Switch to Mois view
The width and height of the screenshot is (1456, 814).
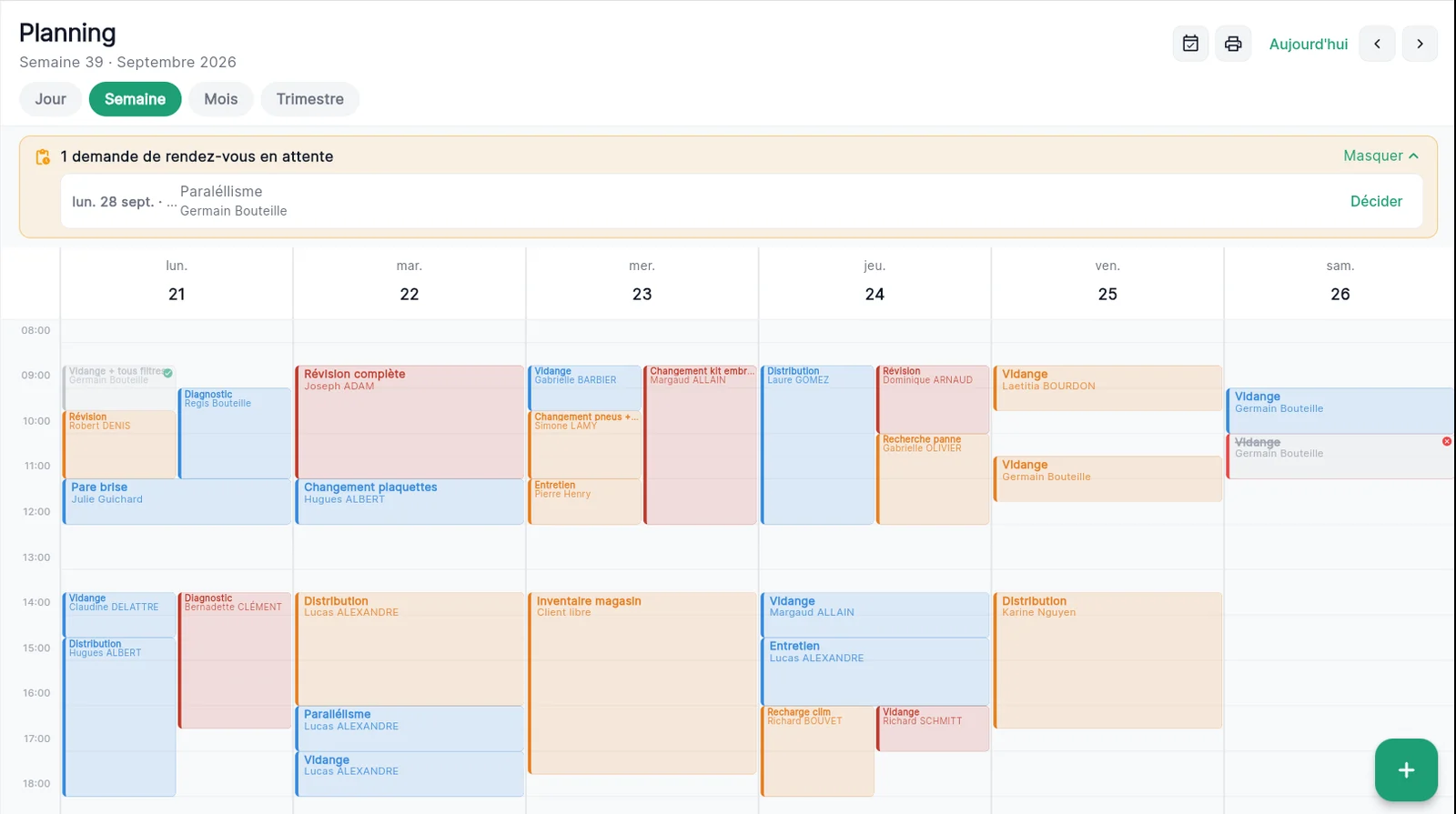220,99
